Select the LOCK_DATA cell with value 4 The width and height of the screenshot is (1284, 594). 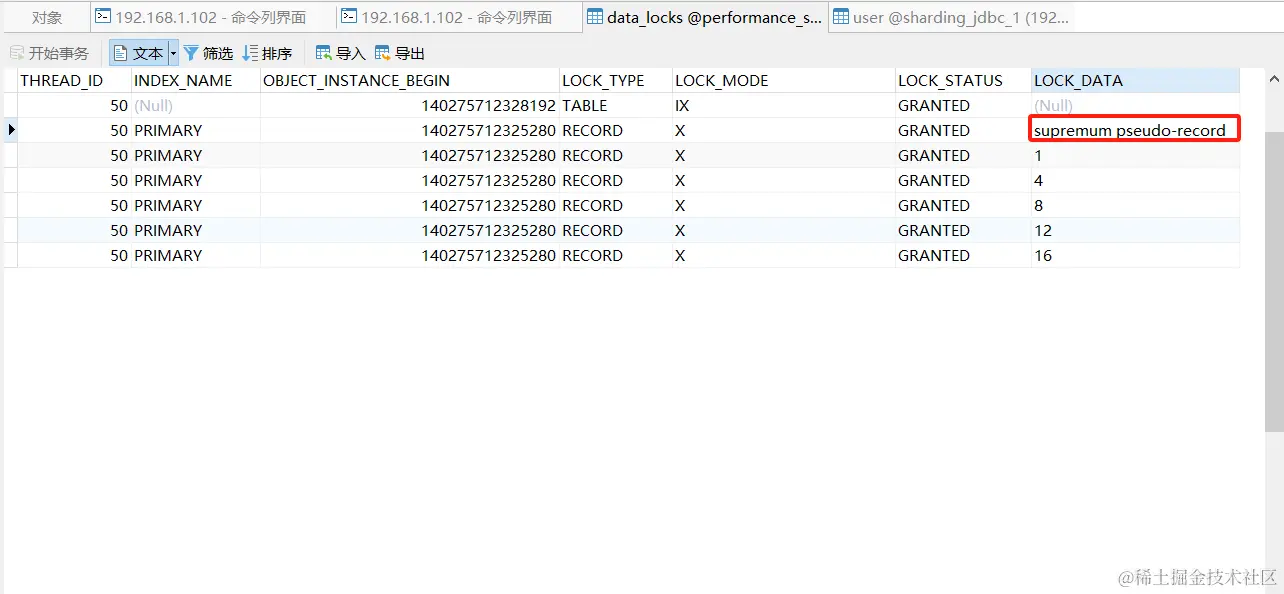click(x=1135, y=180)
